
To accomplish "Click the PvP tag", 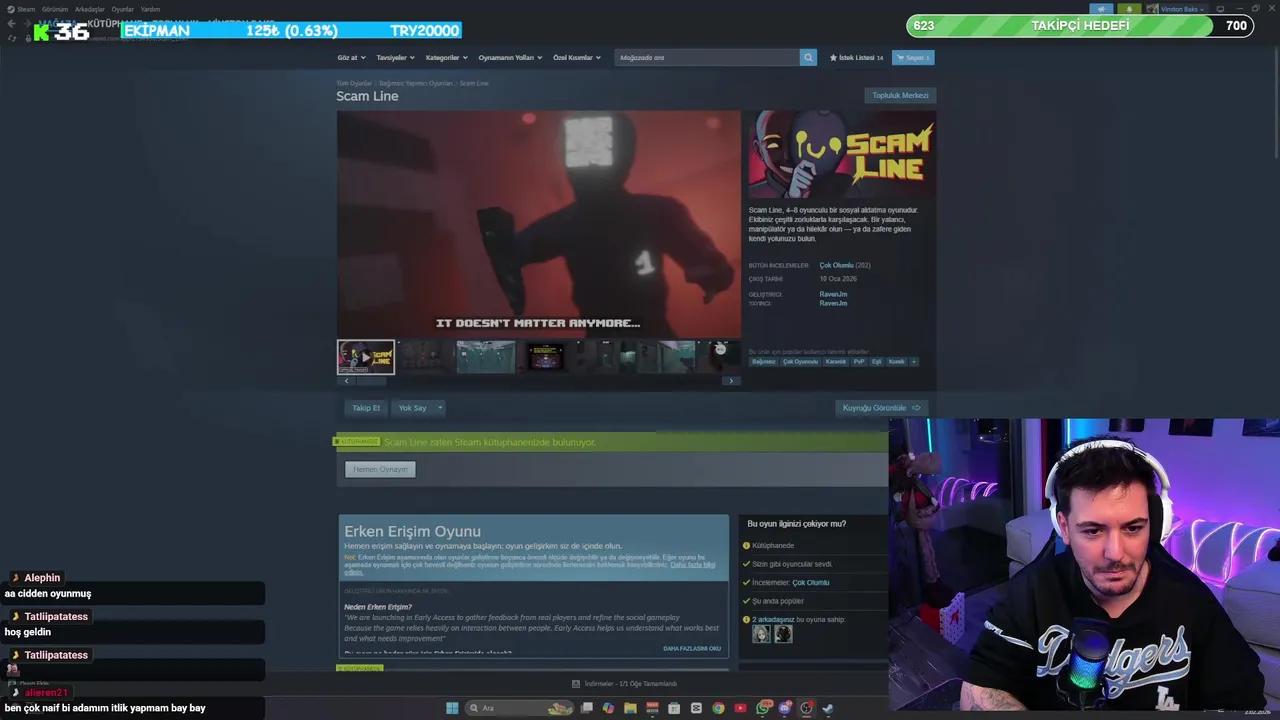I will coord(859,362).
